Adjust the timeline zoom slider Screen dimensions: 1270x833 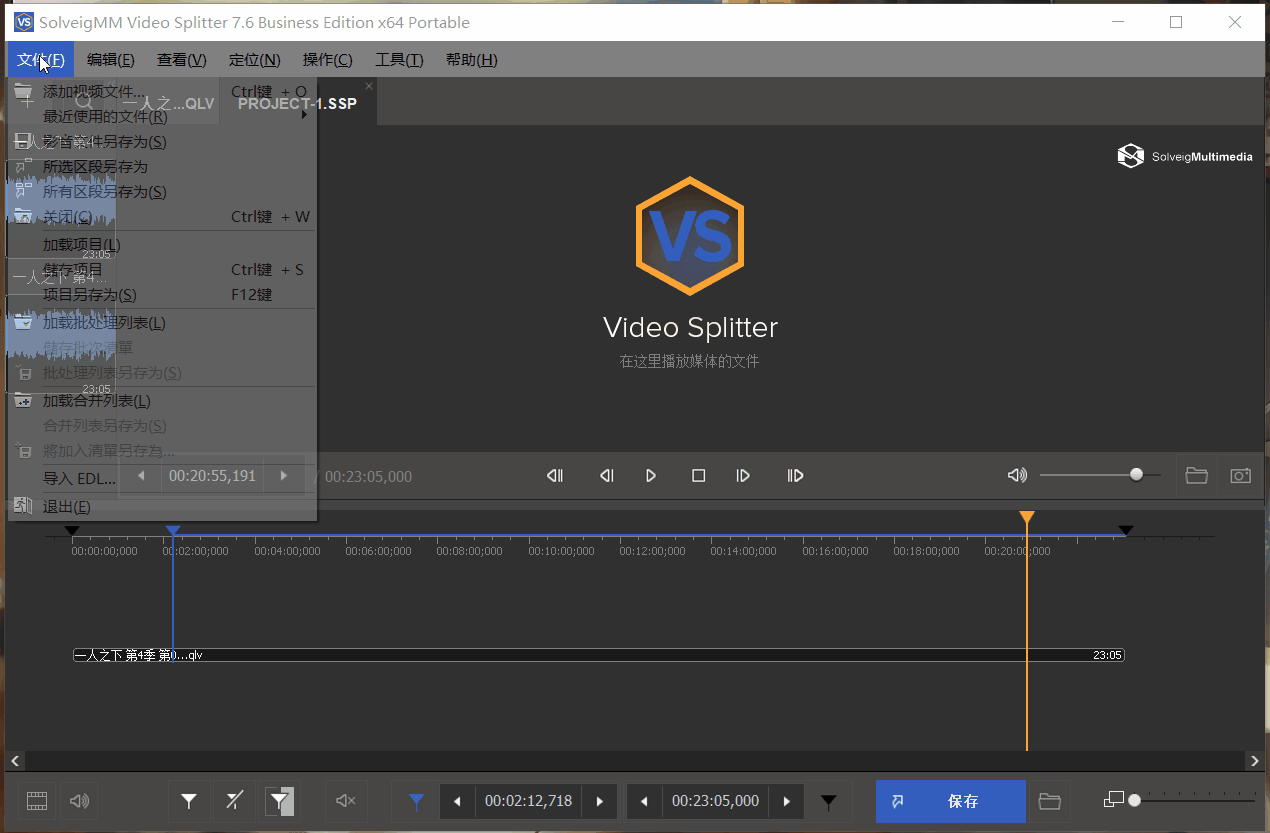coord(1192,800)
